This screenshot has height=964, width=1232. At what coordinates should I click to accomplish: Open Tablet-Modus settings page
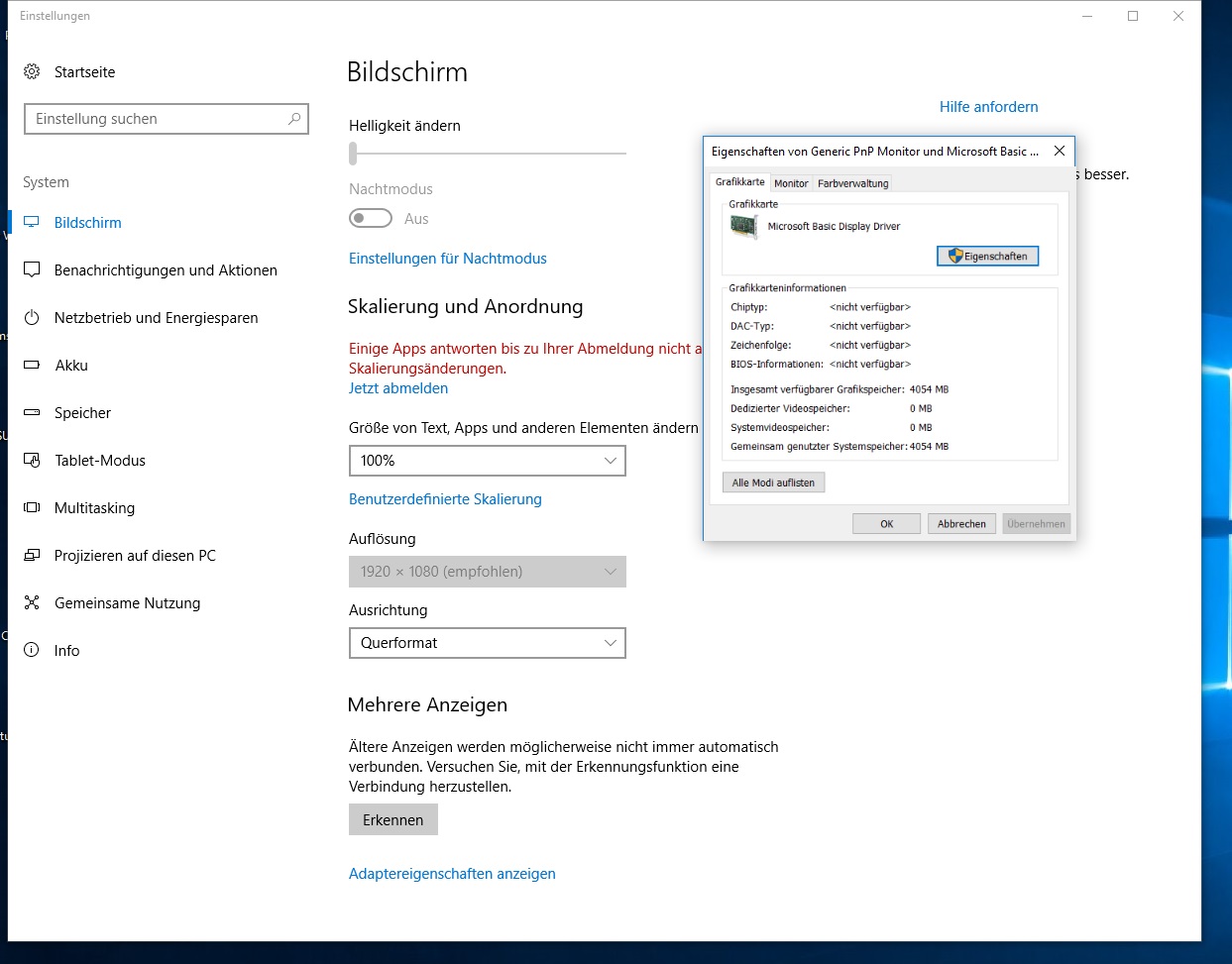100,461
